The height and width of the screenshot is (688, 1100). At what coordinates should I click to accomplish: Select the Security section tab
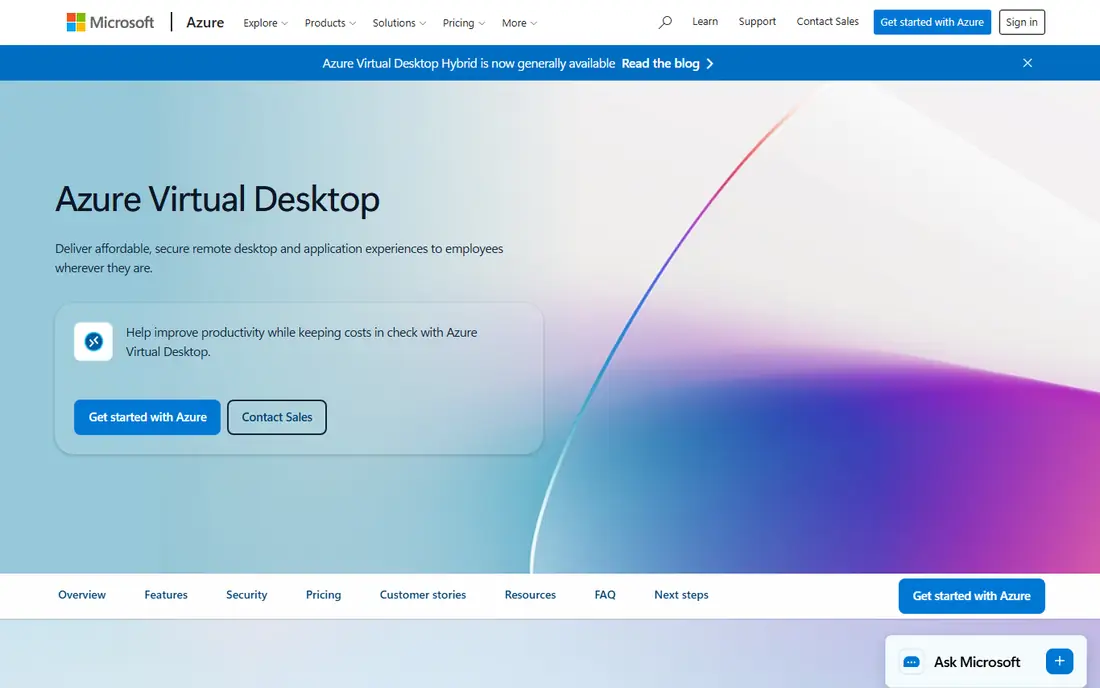pyautogui.click(x=246, y=595)
